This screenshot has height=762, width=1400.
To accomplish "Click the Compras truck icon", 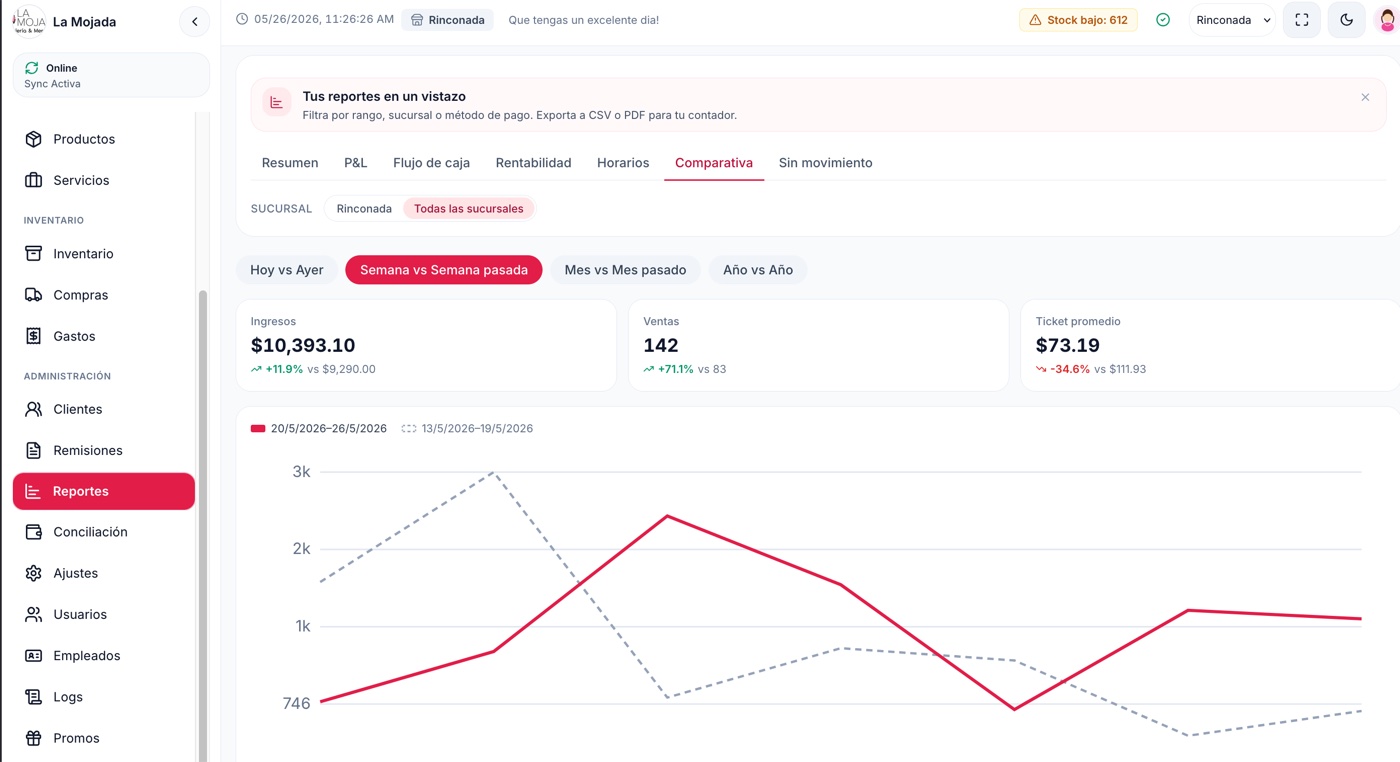I will pos(34,295).
